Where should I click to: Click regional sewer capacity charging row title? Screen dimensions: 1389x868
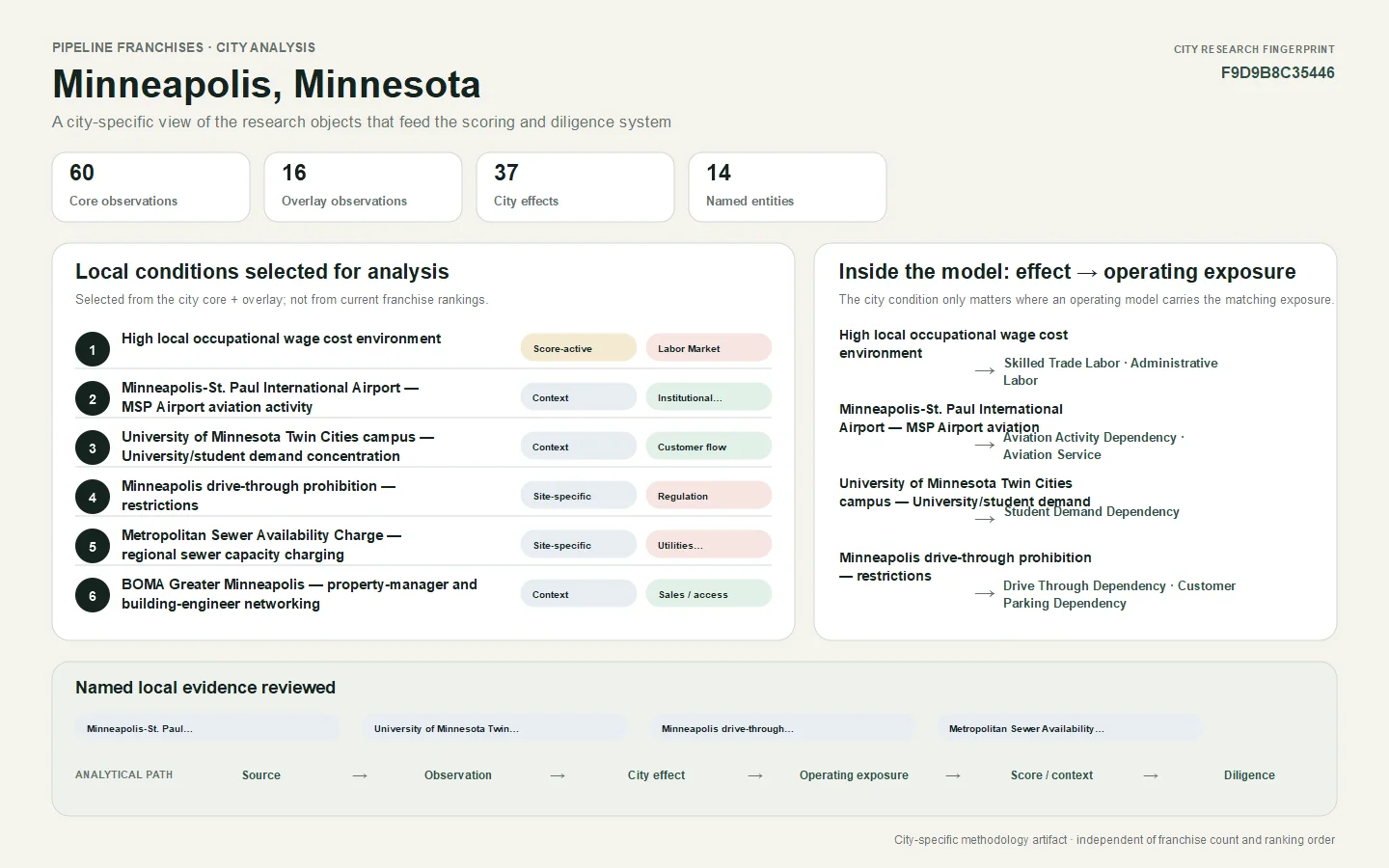[x=261, y=545]
